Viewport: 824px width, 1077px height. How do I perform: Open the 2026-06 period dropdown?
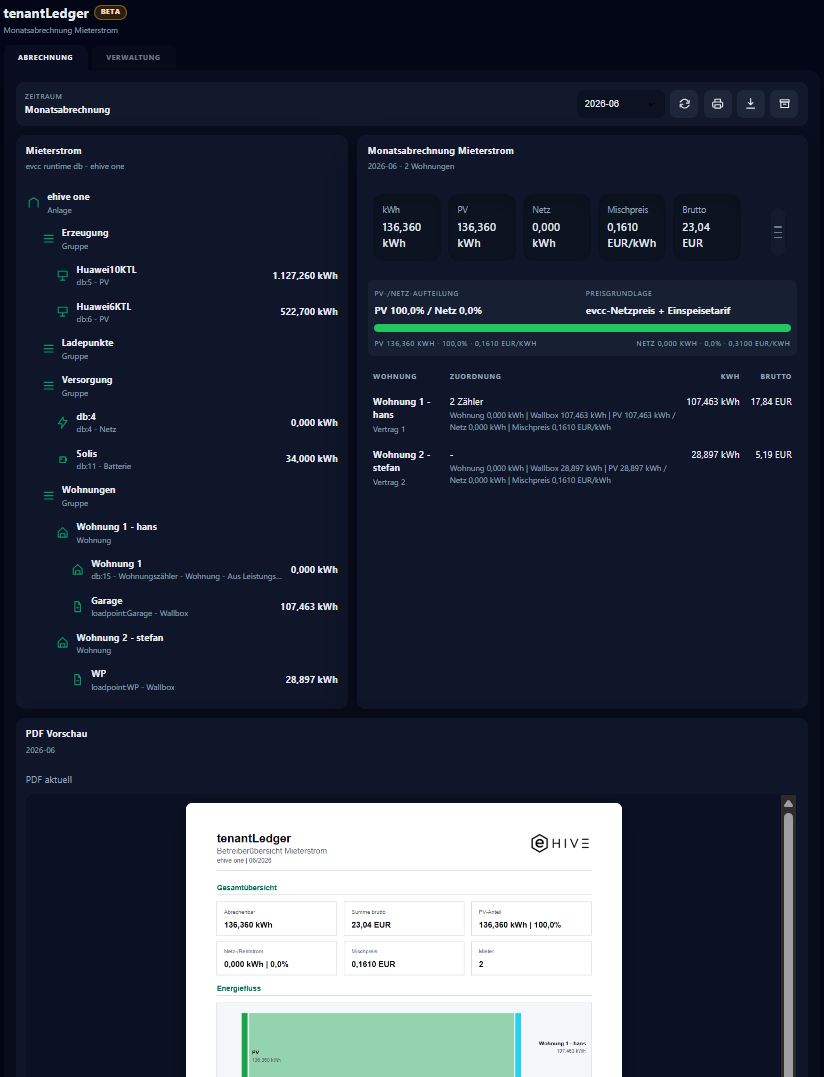coord(620,104)
